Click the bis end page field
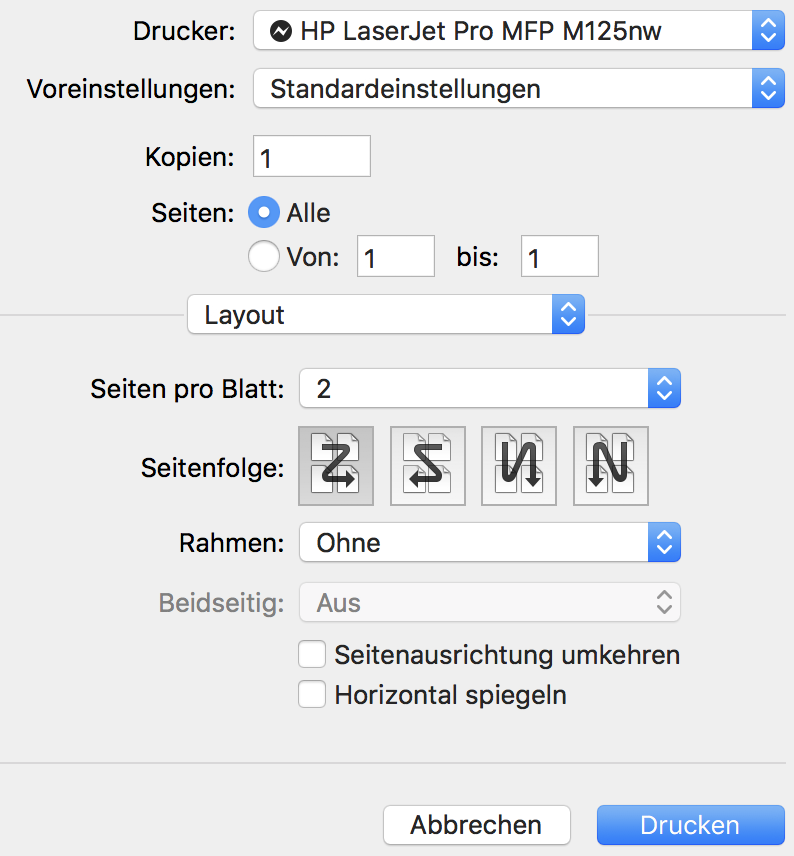Viewport: 794px width, 856px height. (x=559, y=257)
